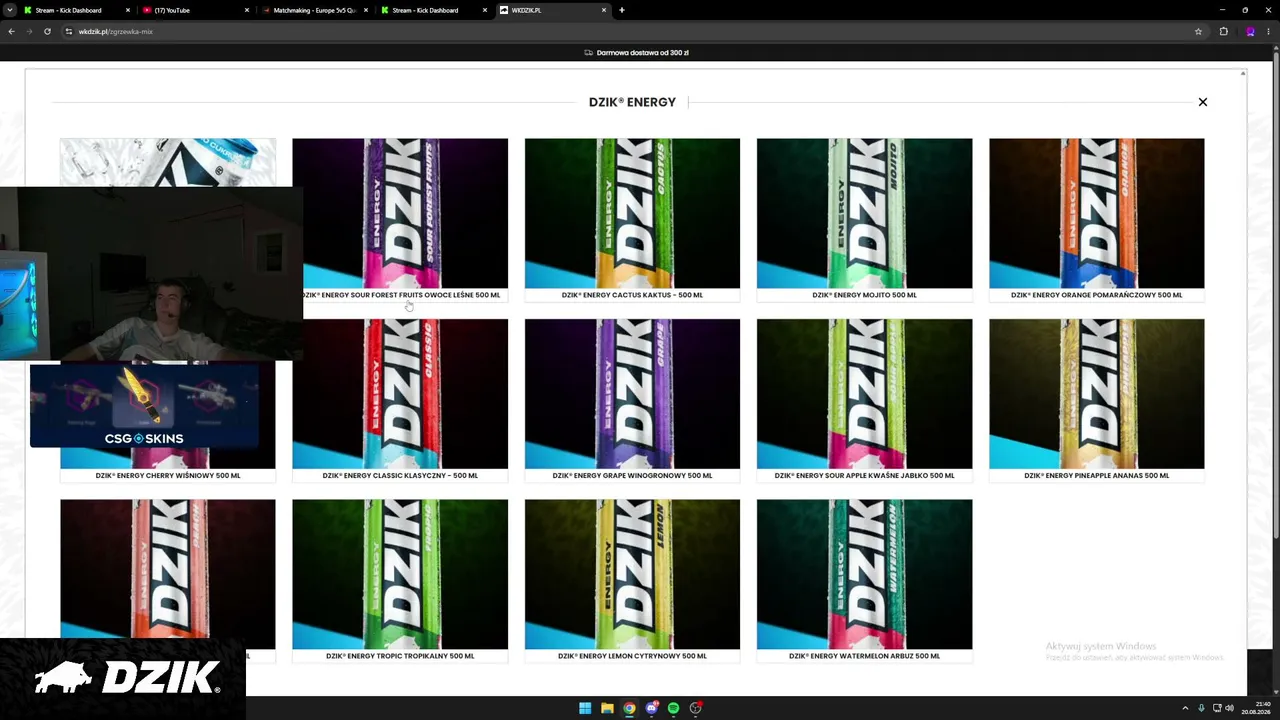Screen dimensions: 1280x720
Task: Open the Chrome profile avatar
Action: [1250, 31]
